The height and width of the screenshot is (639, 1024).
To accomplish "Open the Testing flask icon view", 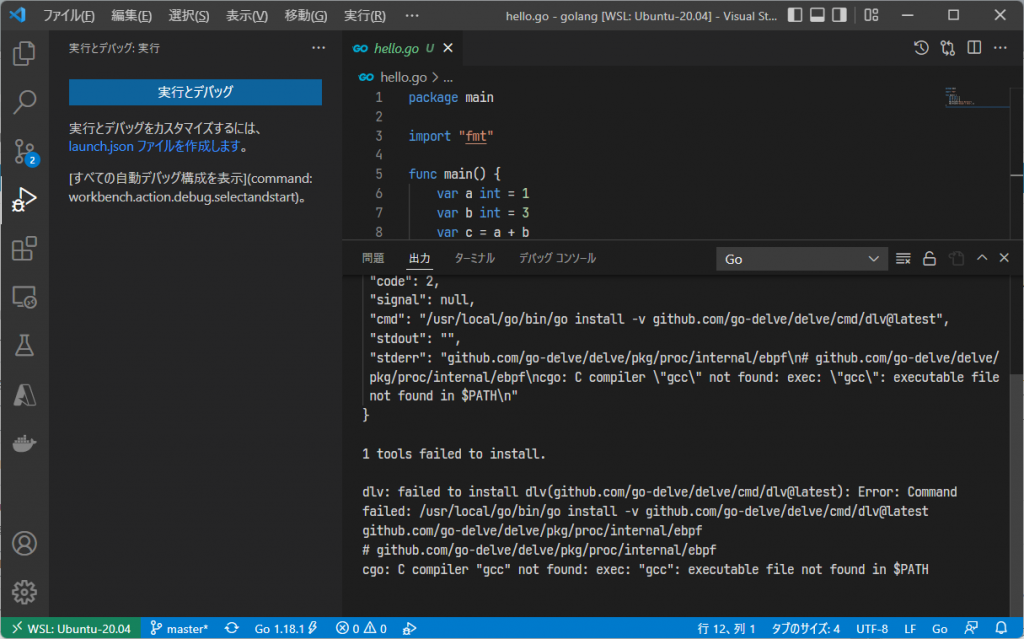I will coord(24,346).
